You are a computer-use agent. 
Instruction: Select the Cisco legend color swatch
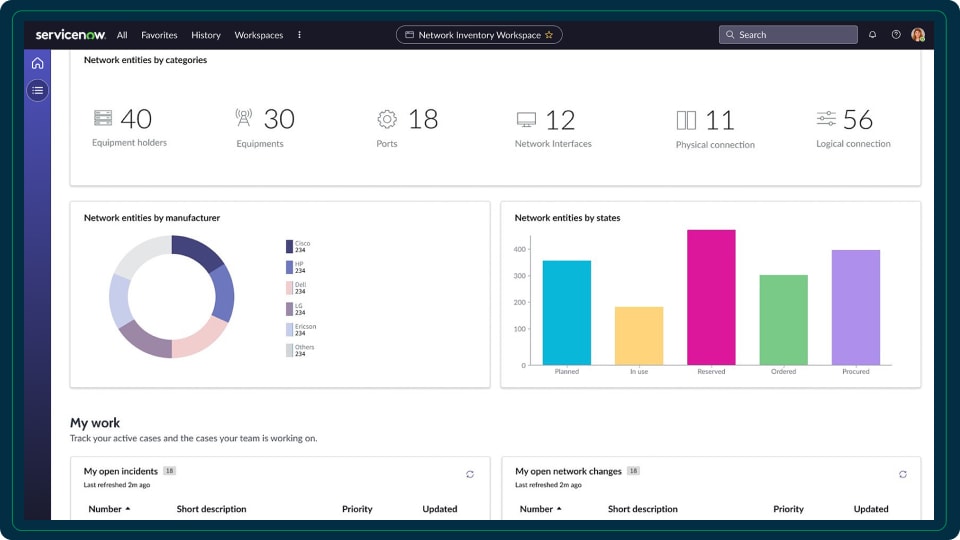(x=289, y=246)
